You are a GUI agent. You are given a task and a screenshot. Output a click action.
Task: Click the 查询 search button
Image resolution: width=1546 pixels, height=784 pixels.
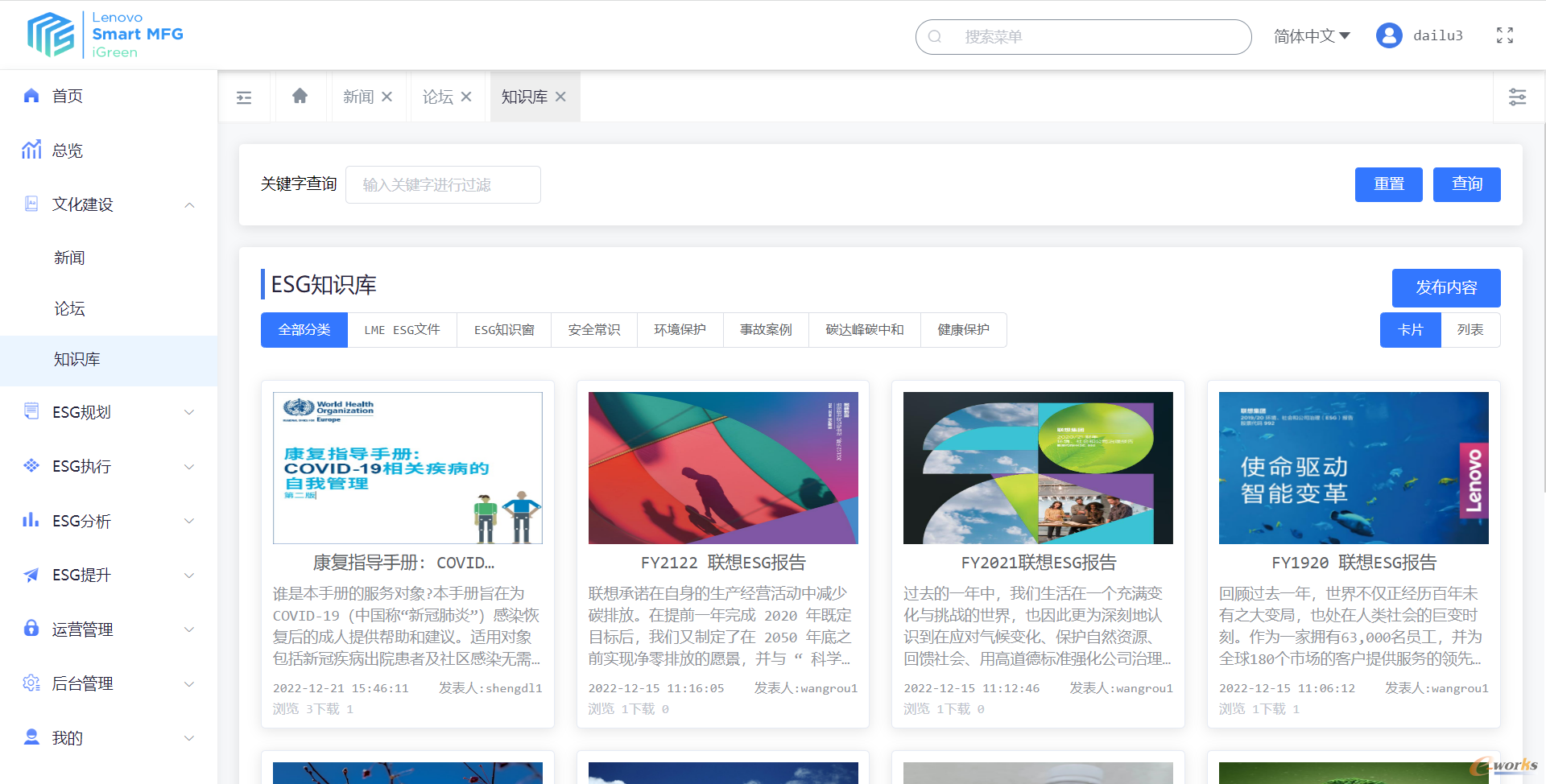[x=1467, y=184]
